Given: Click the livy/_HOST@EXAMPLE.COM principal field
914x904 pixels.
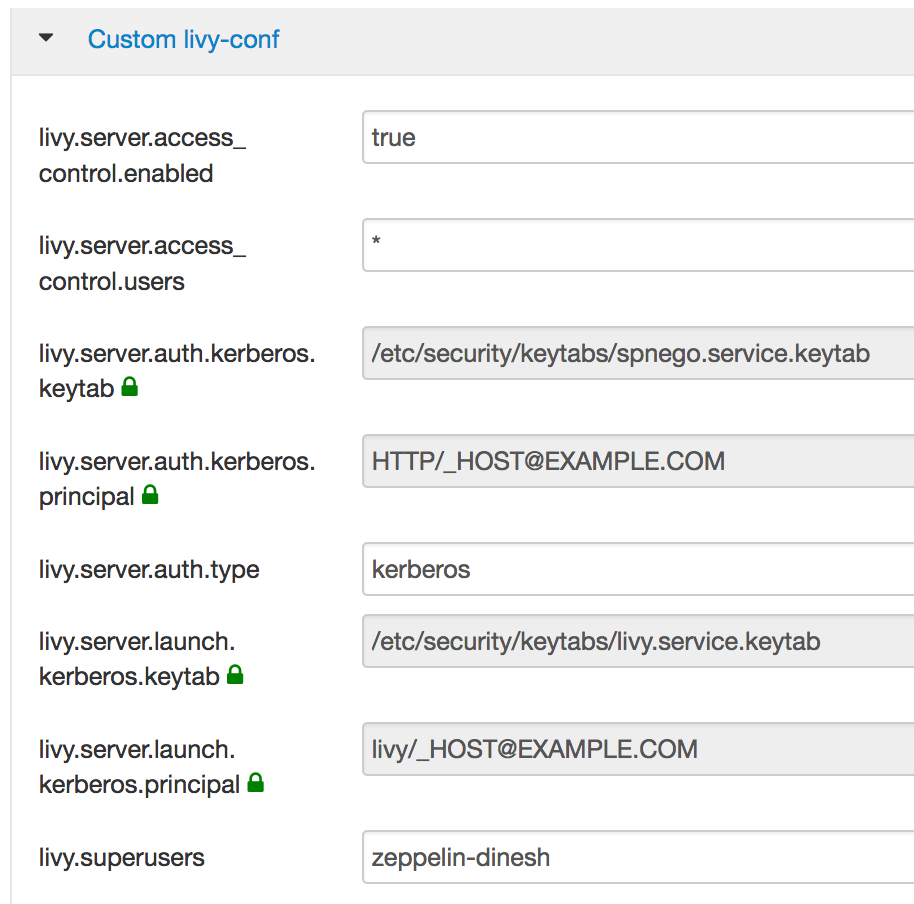Looking at the screenshot, I should [638, 749].
